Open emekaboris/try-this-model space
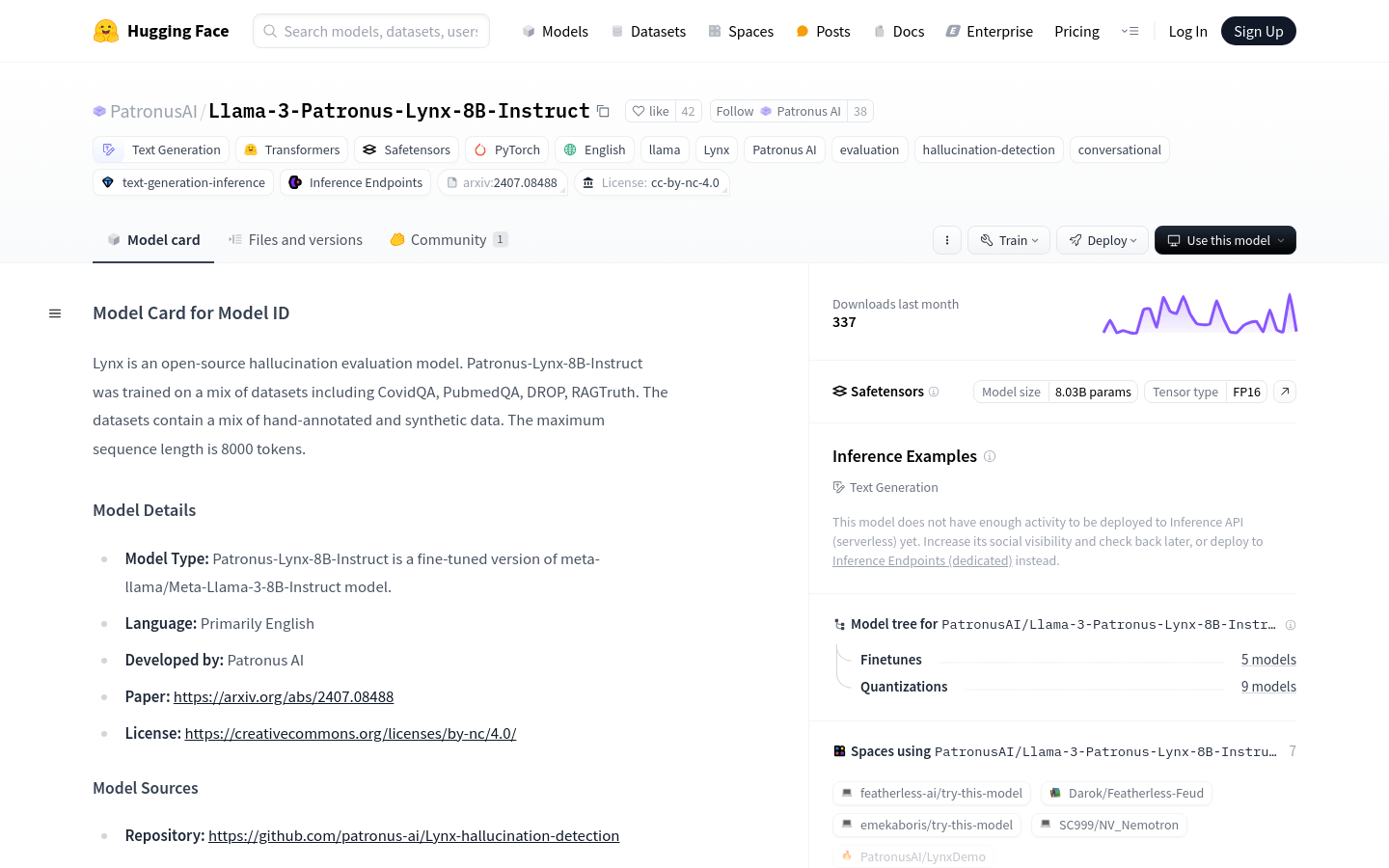Image resolution: width=1389 pixels, height=868 pixels. [x=927, y=825]
